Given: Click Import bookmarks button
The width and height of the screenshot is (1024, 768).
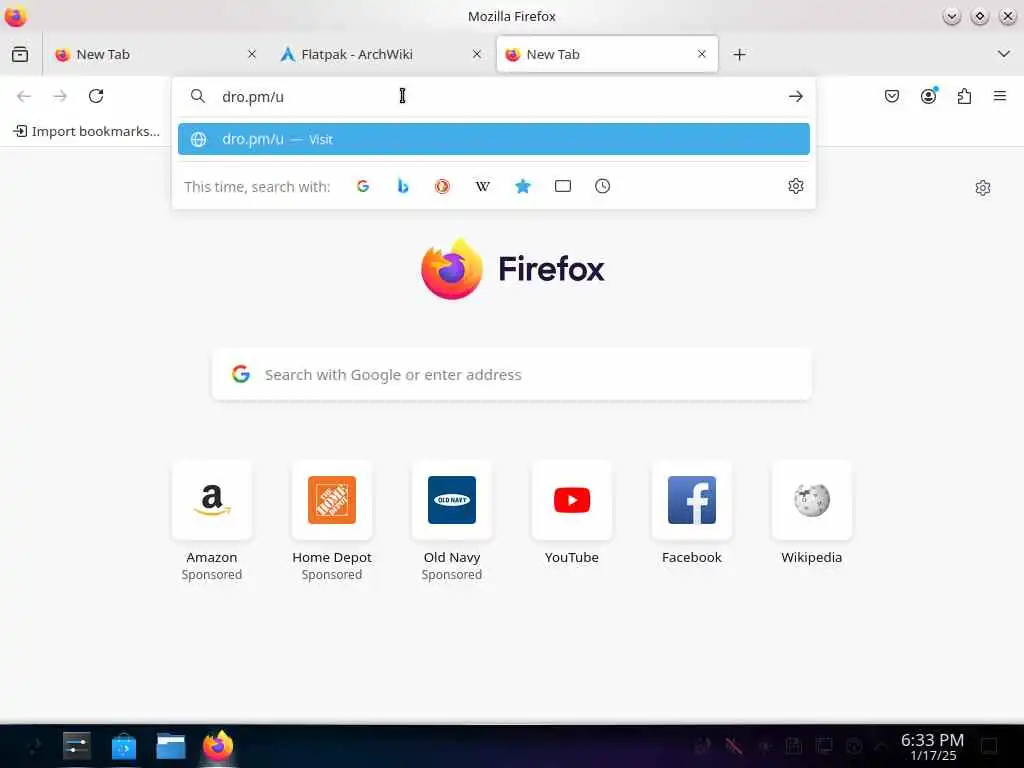Looking at the screenshot, I should pos(87,131).
